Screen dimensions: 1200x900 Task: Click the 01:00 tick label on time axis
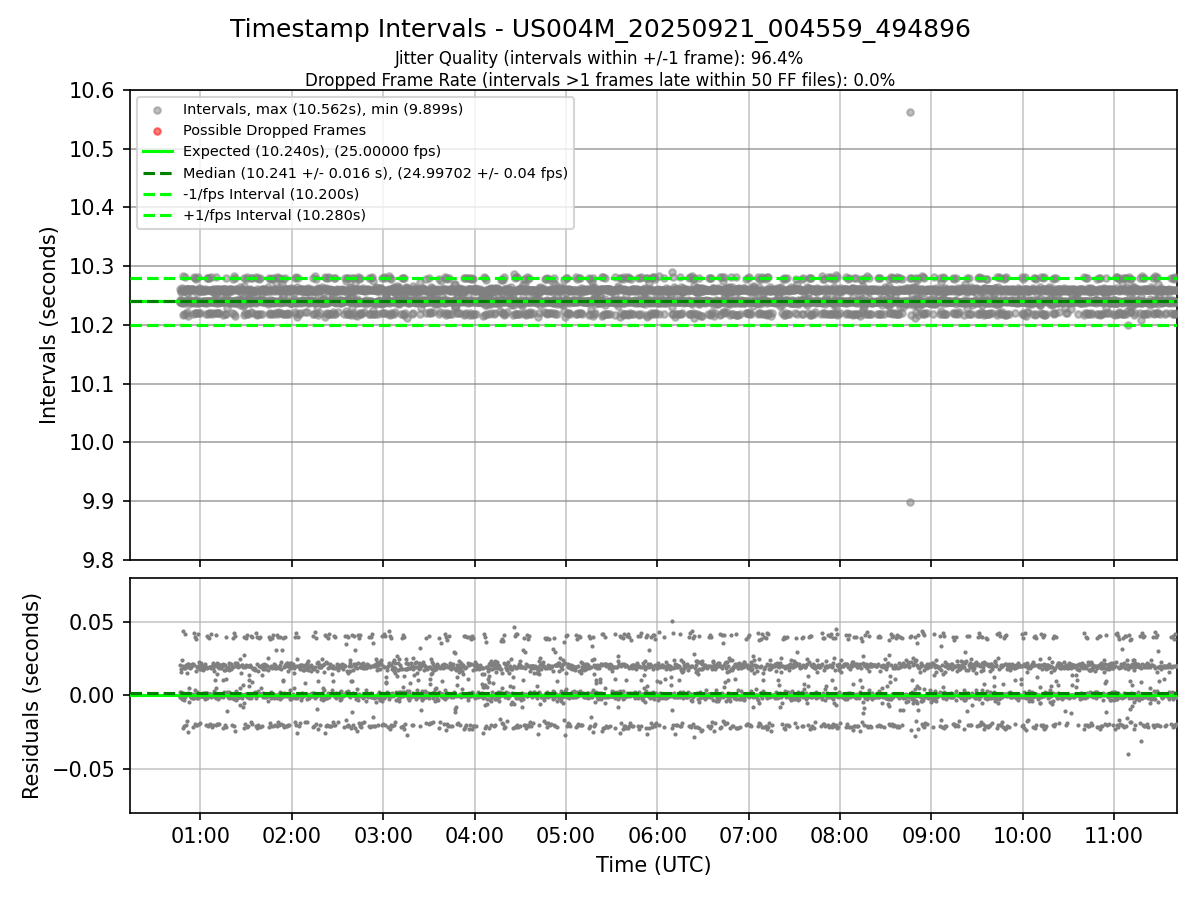[x=200, y=833]
